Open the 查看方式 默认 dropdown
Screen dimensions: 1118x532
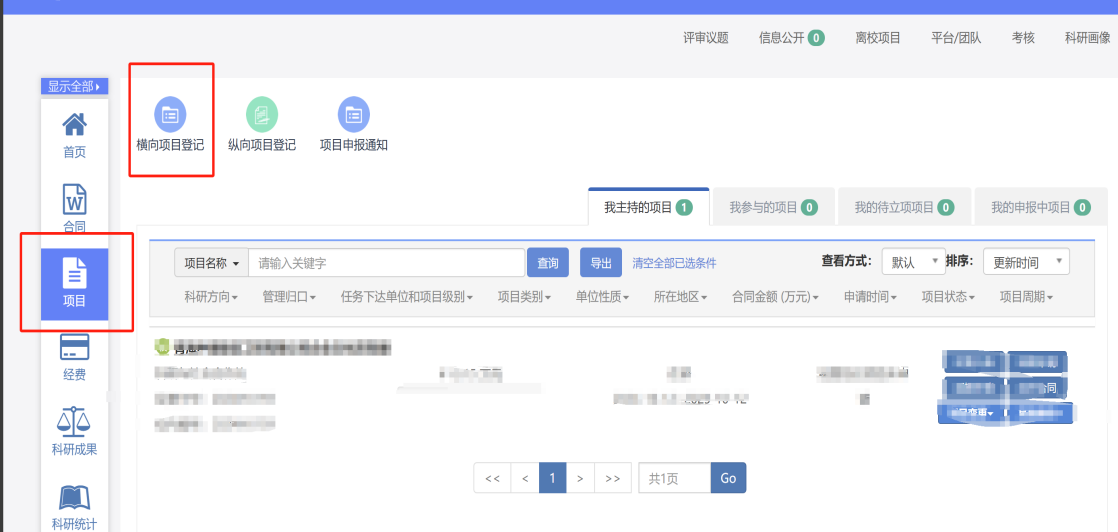(913, 262)
